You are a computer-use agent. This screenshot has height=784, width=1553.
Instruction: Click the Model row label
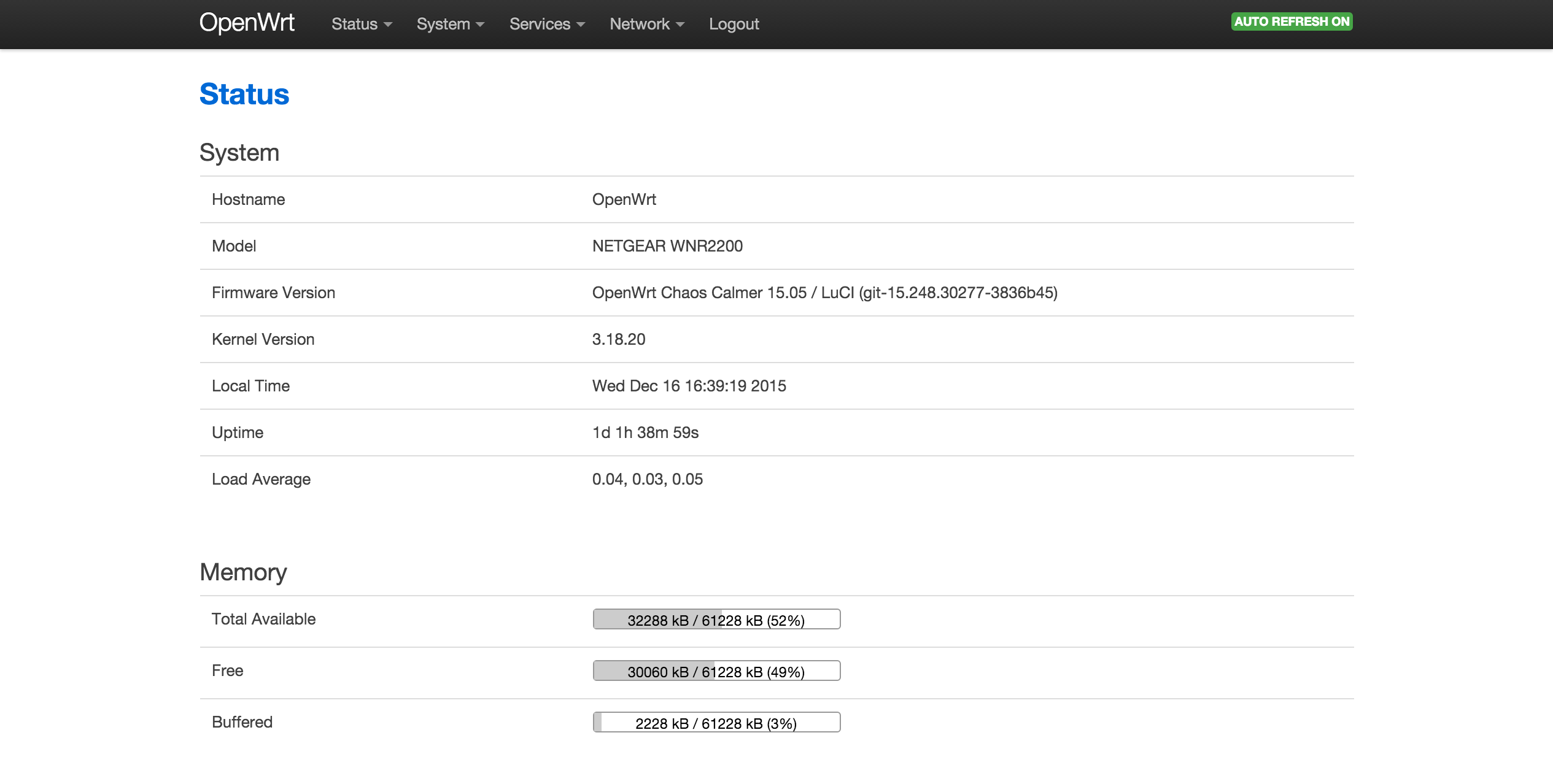click(x=234, y=246)
